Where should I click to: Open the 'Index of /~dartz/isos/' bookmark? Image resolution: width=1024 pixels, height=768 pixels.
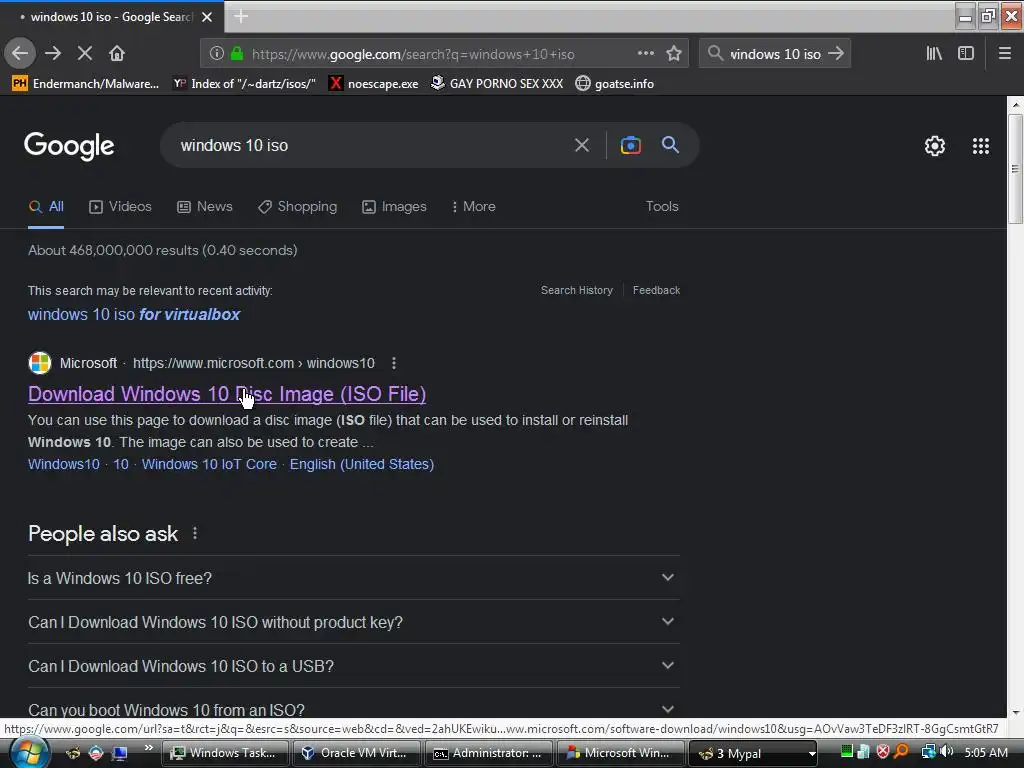point(244,84)
